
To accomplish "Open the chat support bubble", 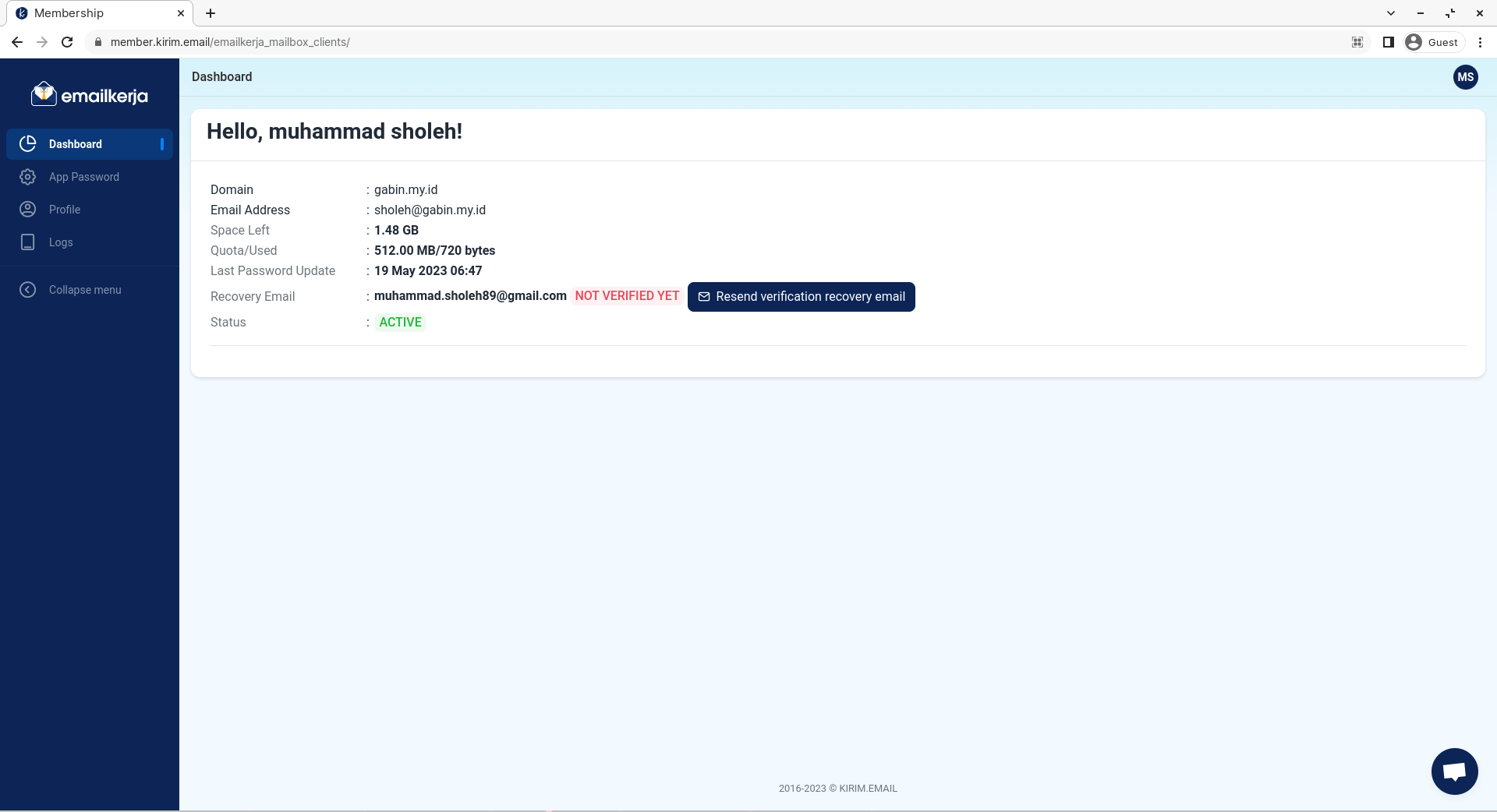I will pyautogui.click(x=1453, y=771).
